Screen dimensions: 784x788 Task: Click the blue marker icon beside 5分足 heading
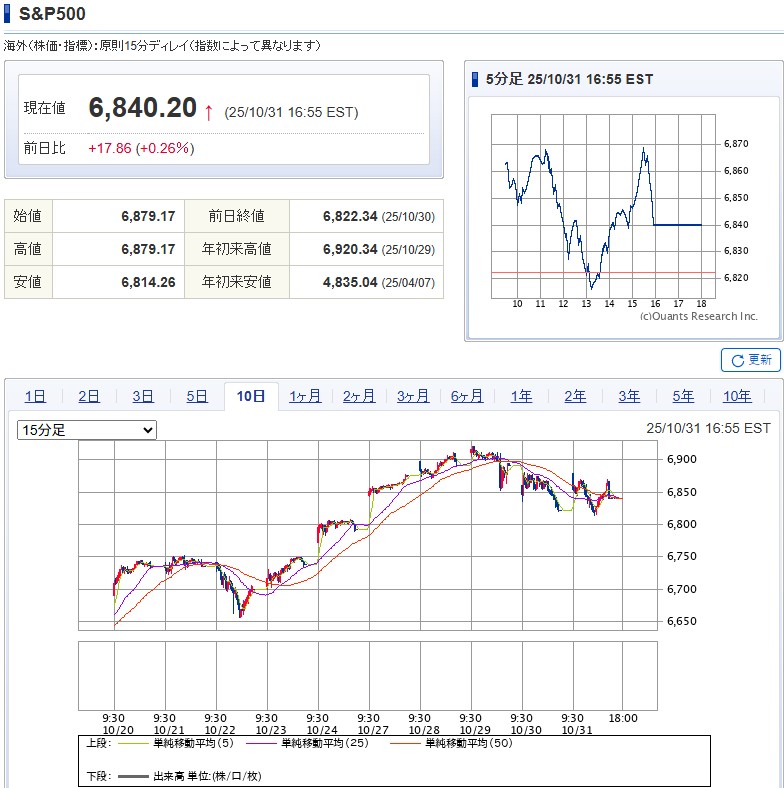click(476, 79)
